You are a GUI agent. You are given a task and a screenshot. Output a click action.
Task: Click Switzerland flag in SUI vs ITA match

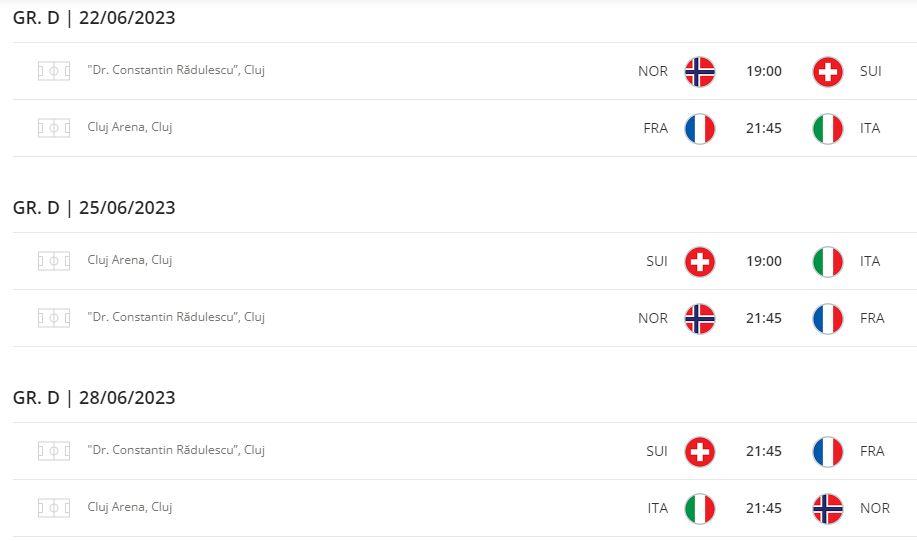tap(699, 261)
